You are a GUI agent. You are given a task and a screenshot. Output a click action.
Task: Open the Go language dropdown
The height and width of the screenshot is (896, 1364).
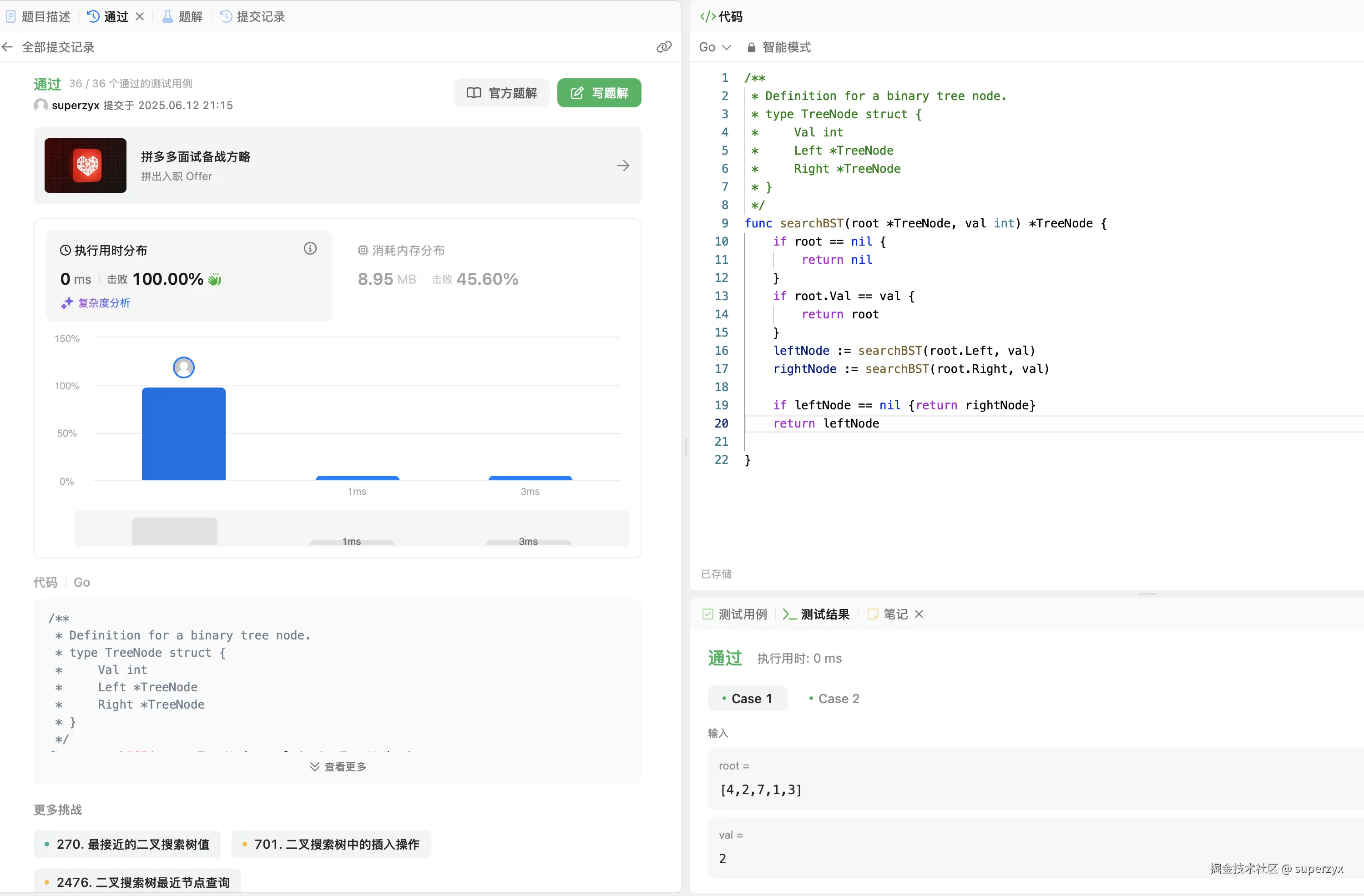point(714,47)
